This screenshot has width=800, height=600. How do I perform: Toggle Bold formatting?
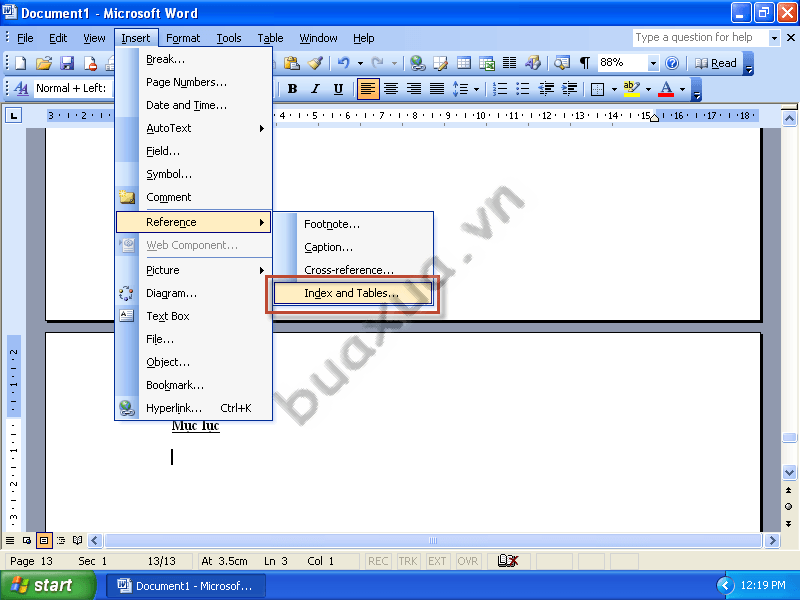click(292, 89)
